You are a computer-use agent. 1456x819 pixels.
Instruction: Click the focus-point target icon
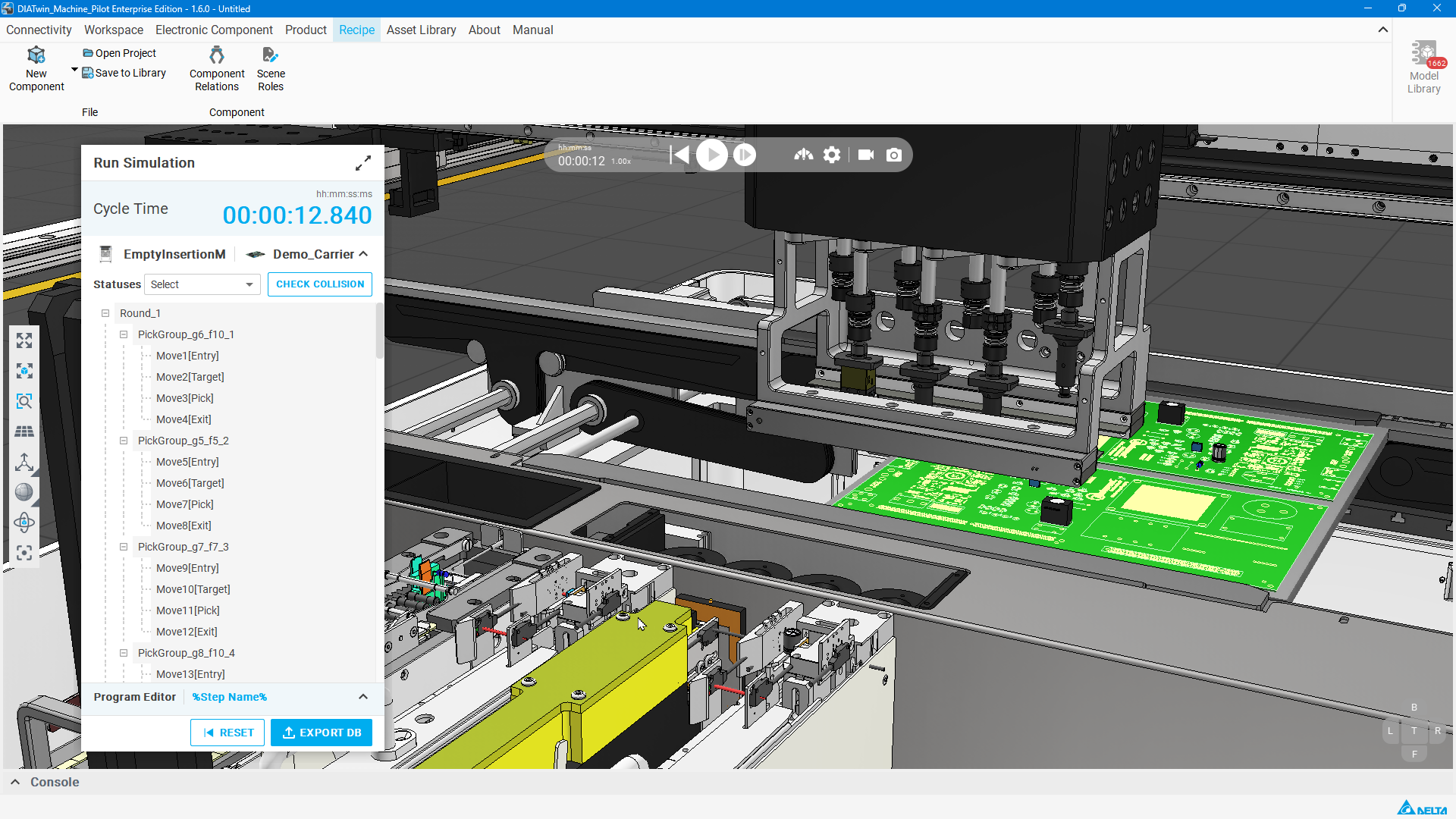coord(24,553)
